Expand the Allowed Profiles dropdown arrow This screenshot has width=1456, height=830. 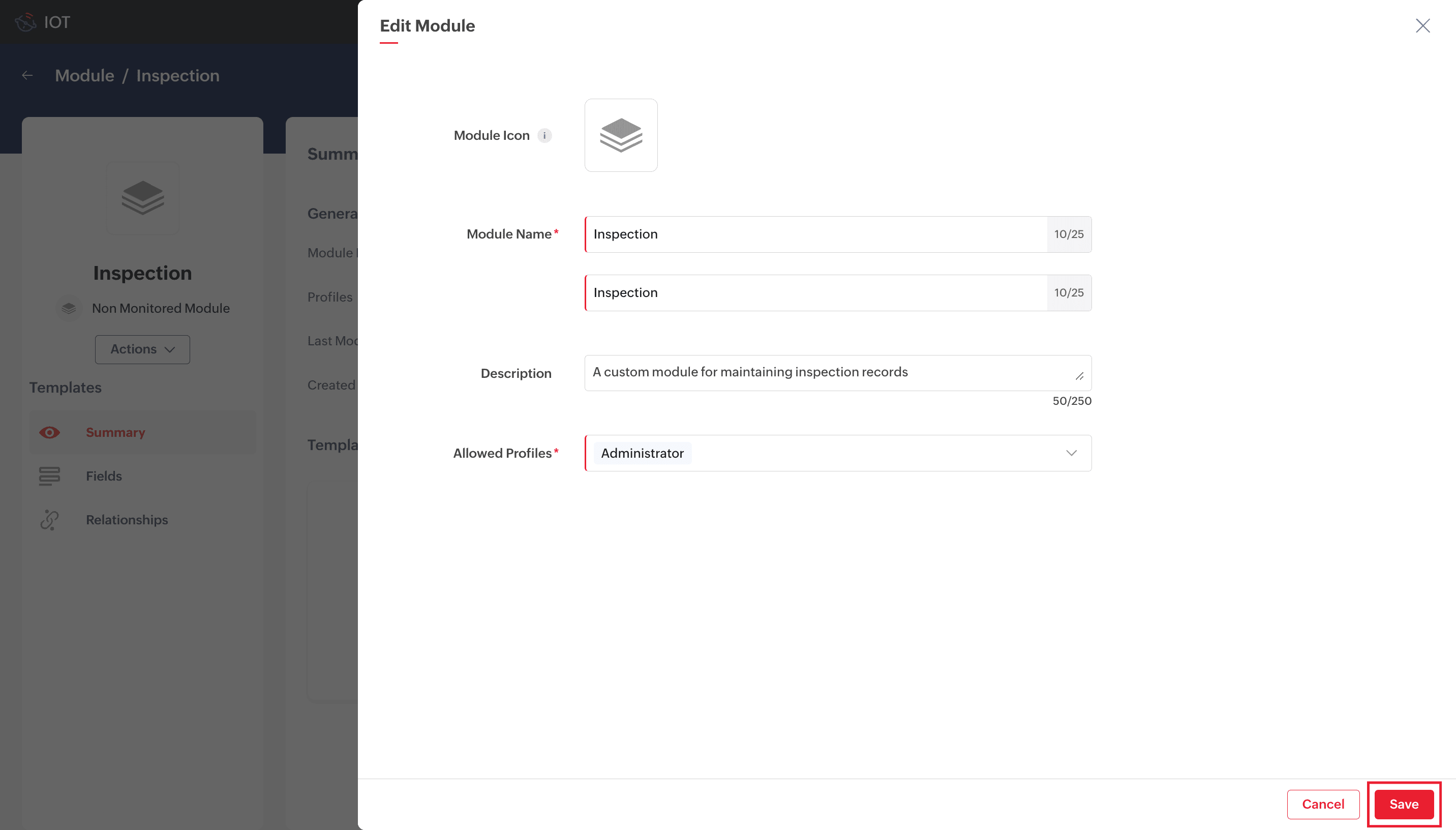(x=1071, y=453)
